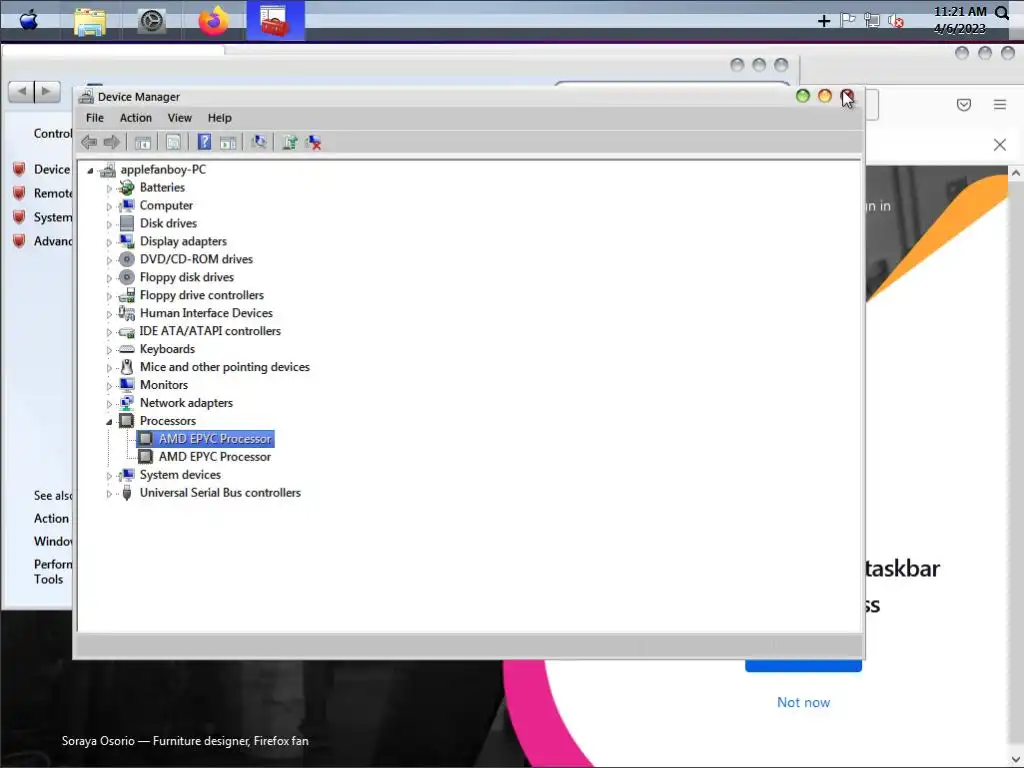
Task: Click the Not now link in Firefox
Action: click(803, 702)
